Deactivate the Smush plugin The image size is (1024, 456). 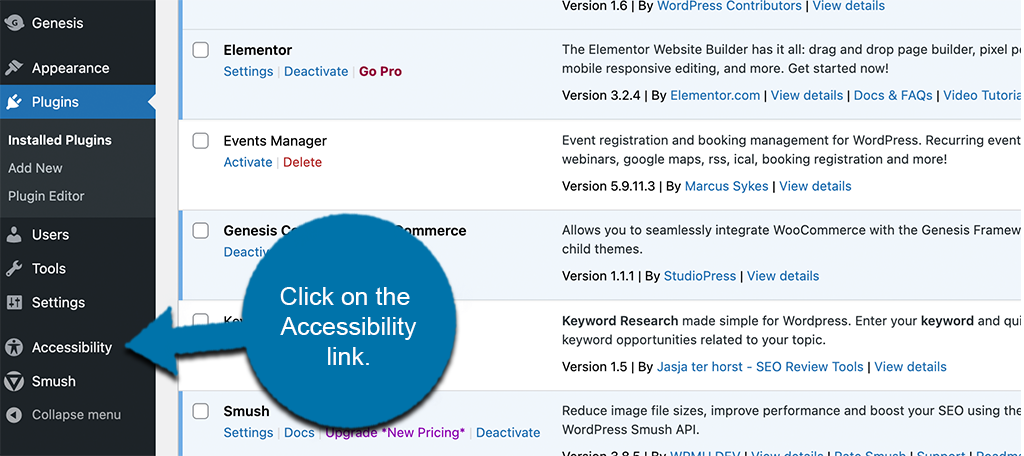coord(508,432)
